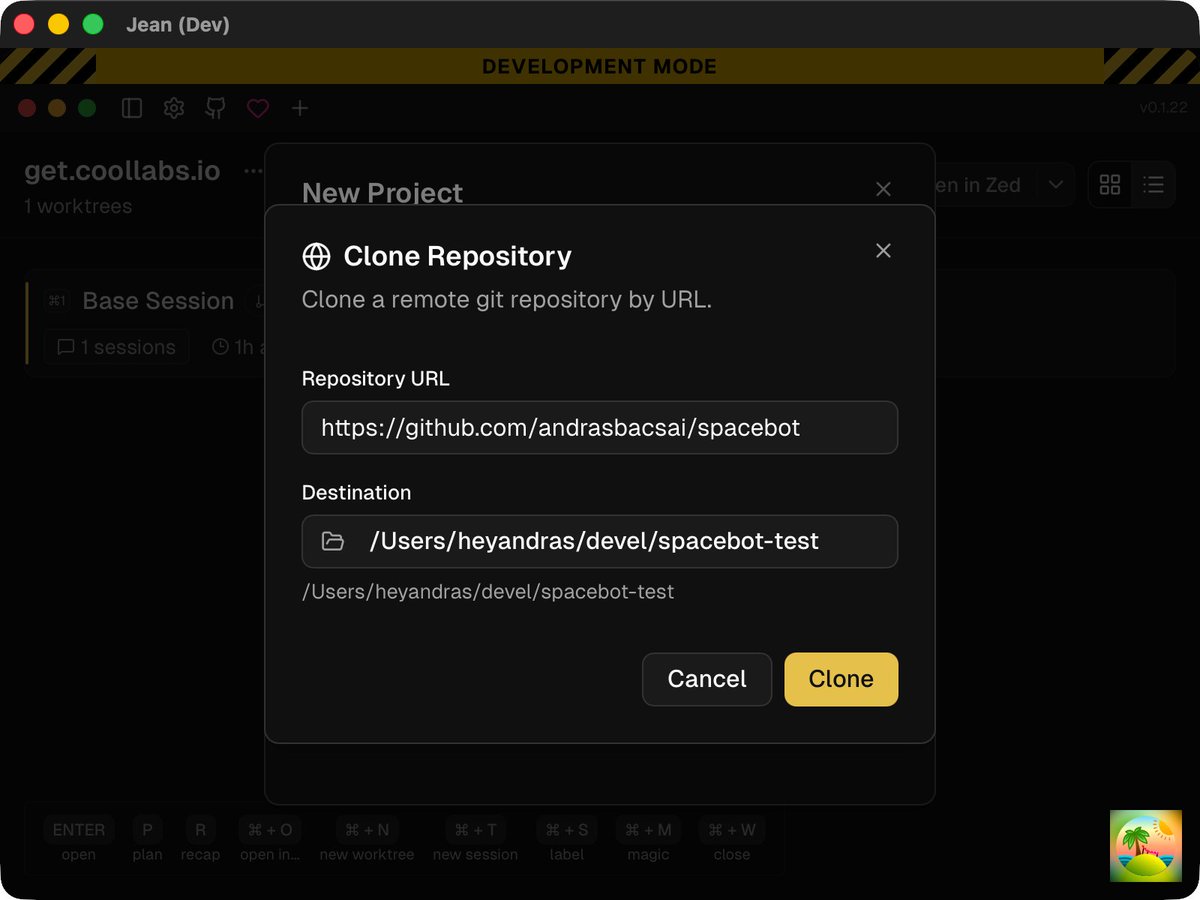Image resolution: width=1200 pixels, height=900 pixels.
Task: Toggle the sidebar panel icon
Action: click(132, 108)
